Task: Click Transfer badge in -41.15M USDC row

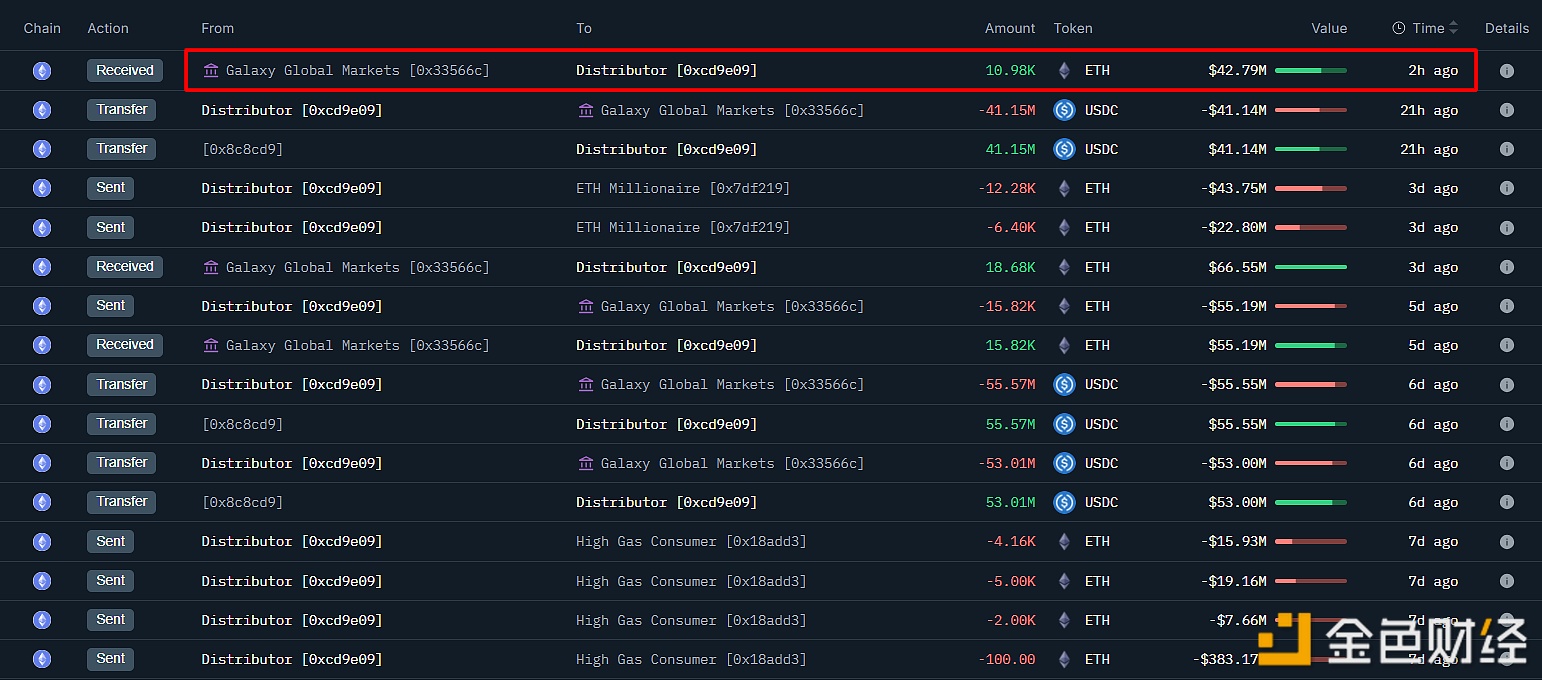Action: pyautogui.click(x=122, y=110)
